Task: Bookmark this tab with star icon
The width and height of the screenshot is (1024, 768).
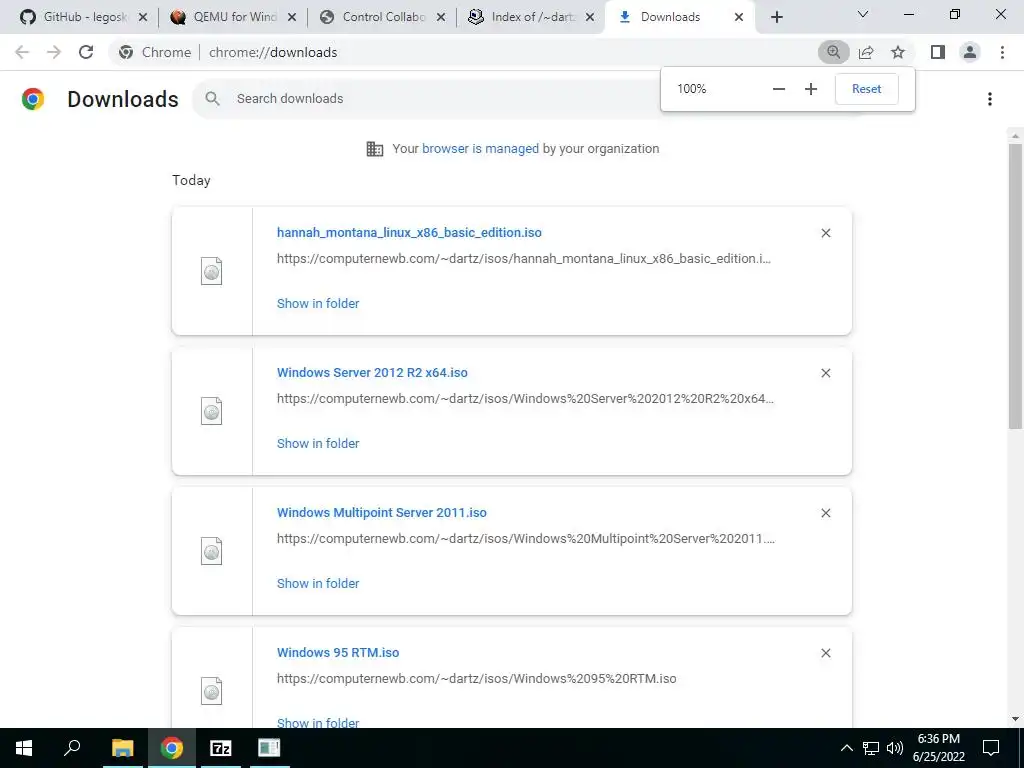Action: pos(898,52)
